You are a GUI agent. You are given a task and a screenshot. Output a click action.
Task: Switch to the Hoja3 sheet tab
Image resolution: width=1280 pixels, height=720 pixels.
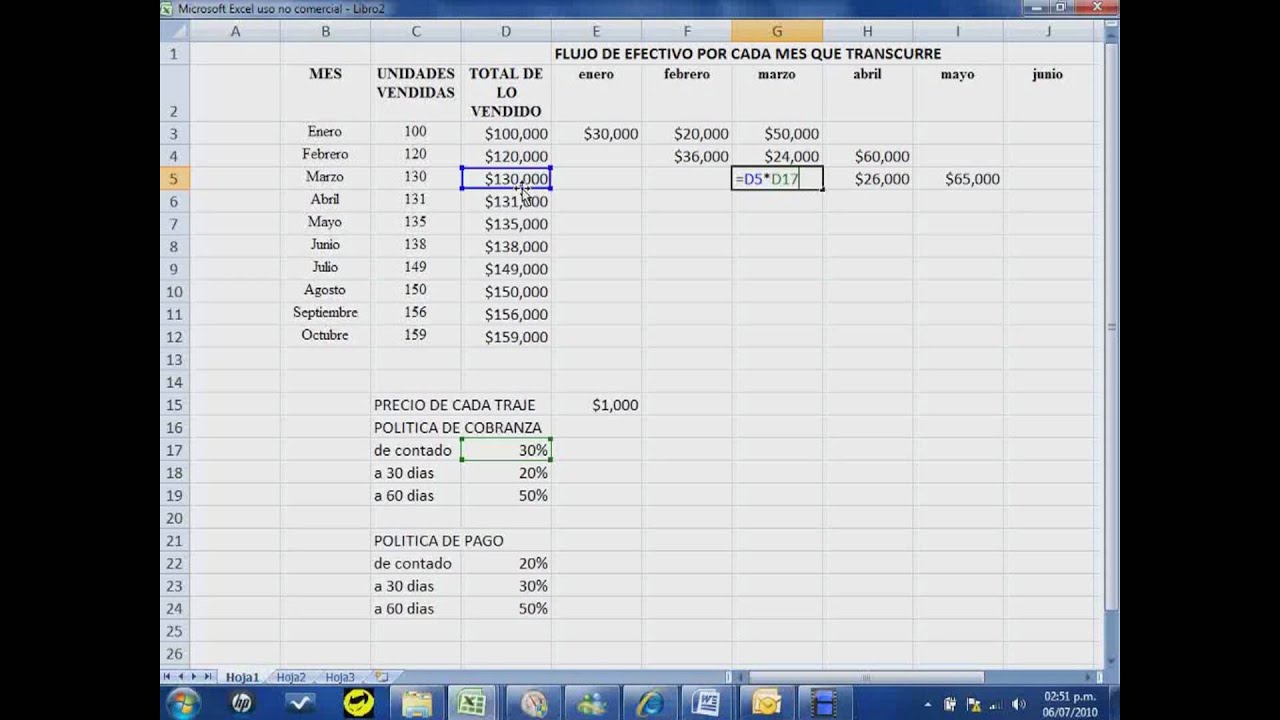pos(340,677)
